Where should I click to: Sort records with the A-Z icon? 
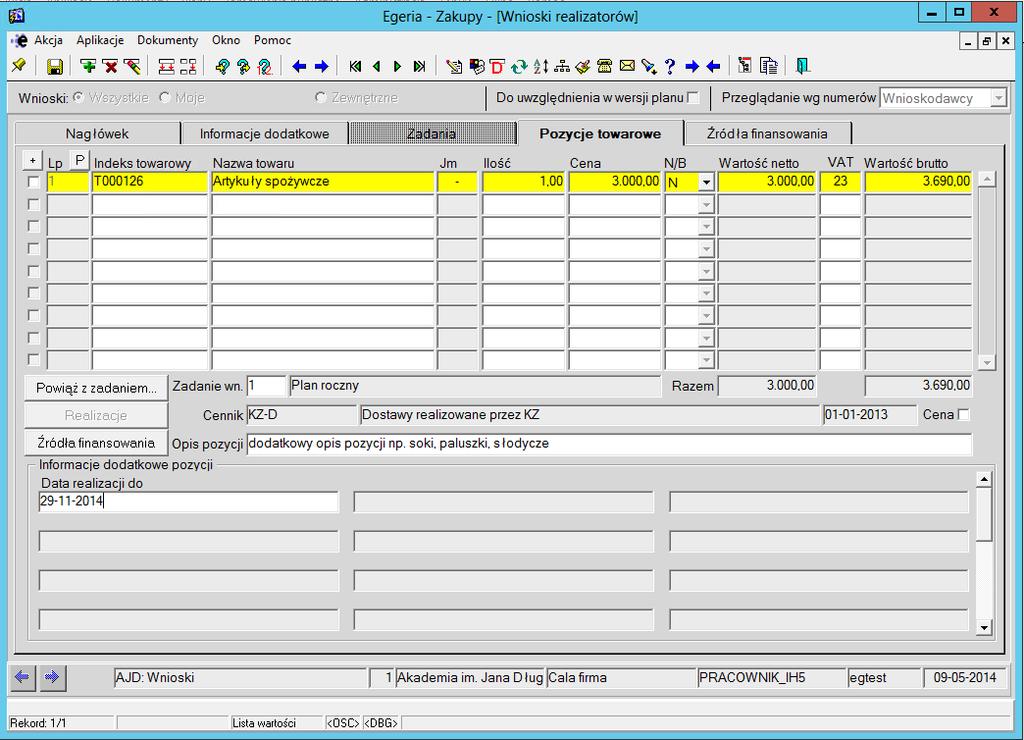541,66
